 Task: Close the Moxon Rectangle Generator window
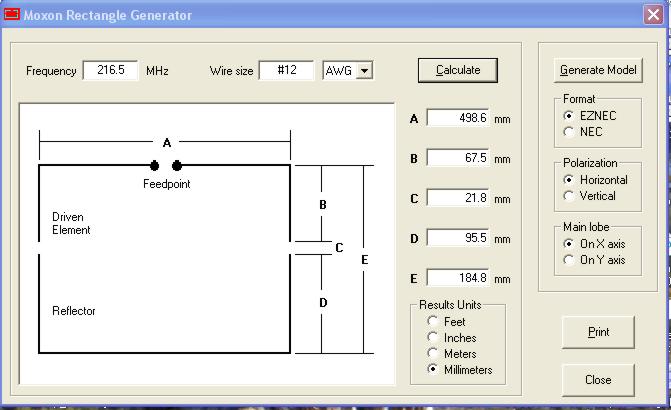652,15
